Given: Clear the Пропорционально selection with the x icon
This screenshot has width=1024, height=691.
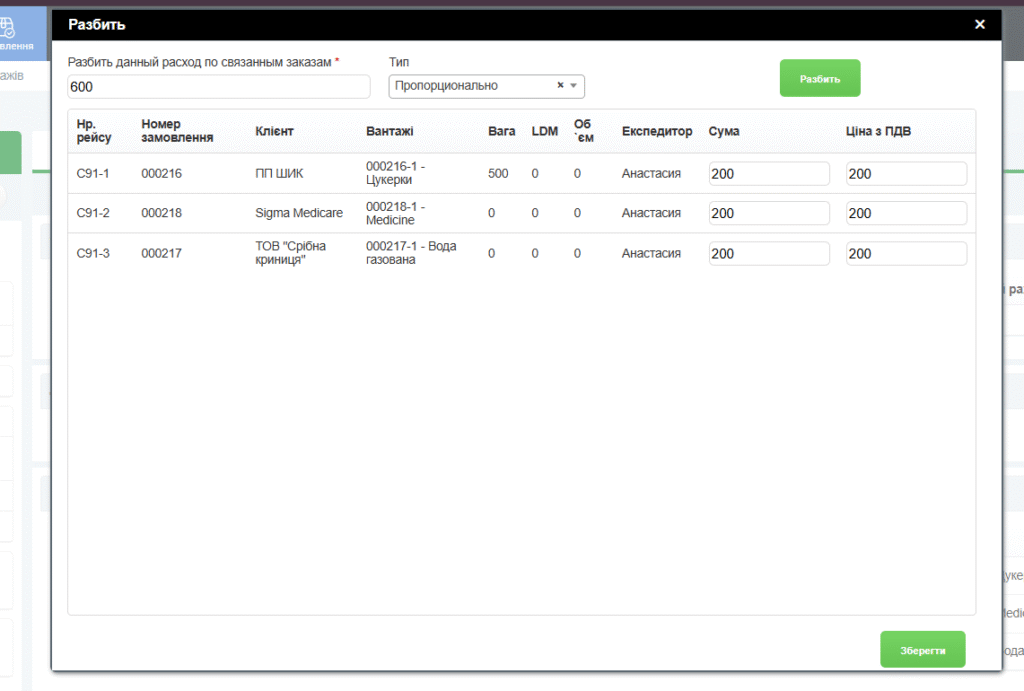Looking at the screenshot, I should coord(560,86).
